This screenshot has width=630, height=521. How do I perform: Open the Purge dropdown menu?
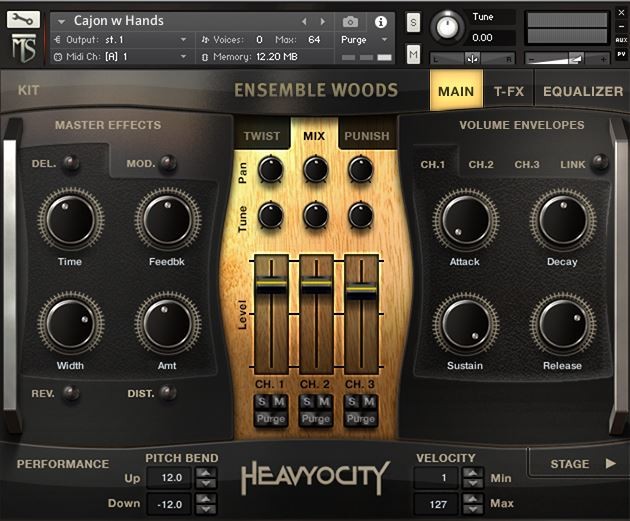384,39
